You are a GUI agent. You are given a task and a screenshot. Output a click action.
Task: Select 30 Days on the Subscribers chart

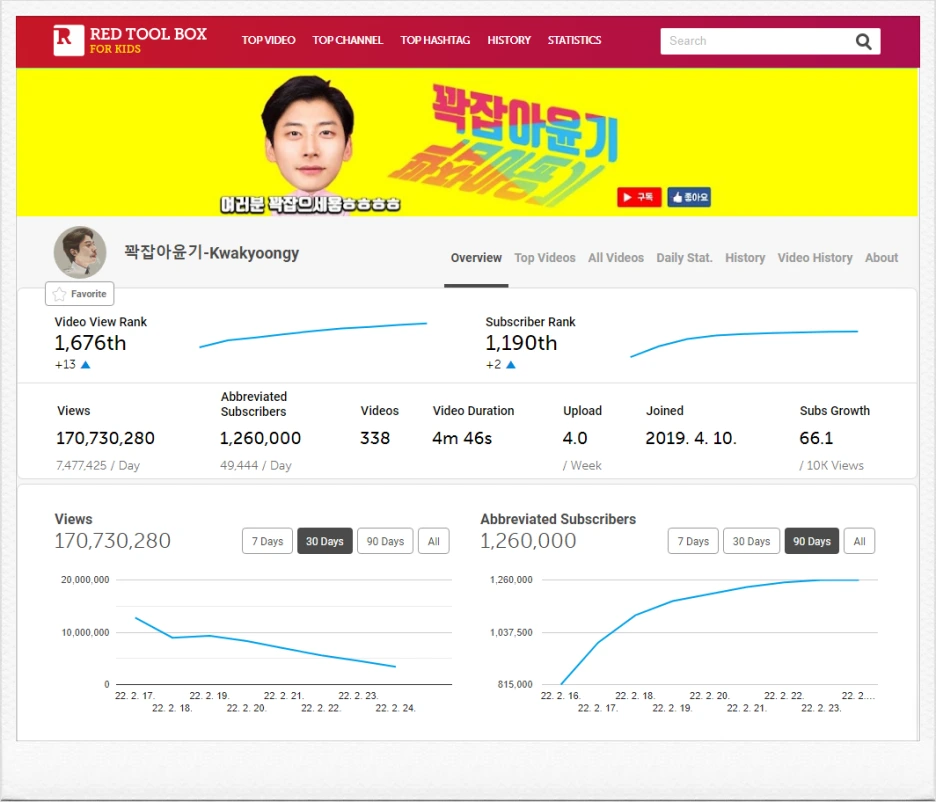coord(751,541)
